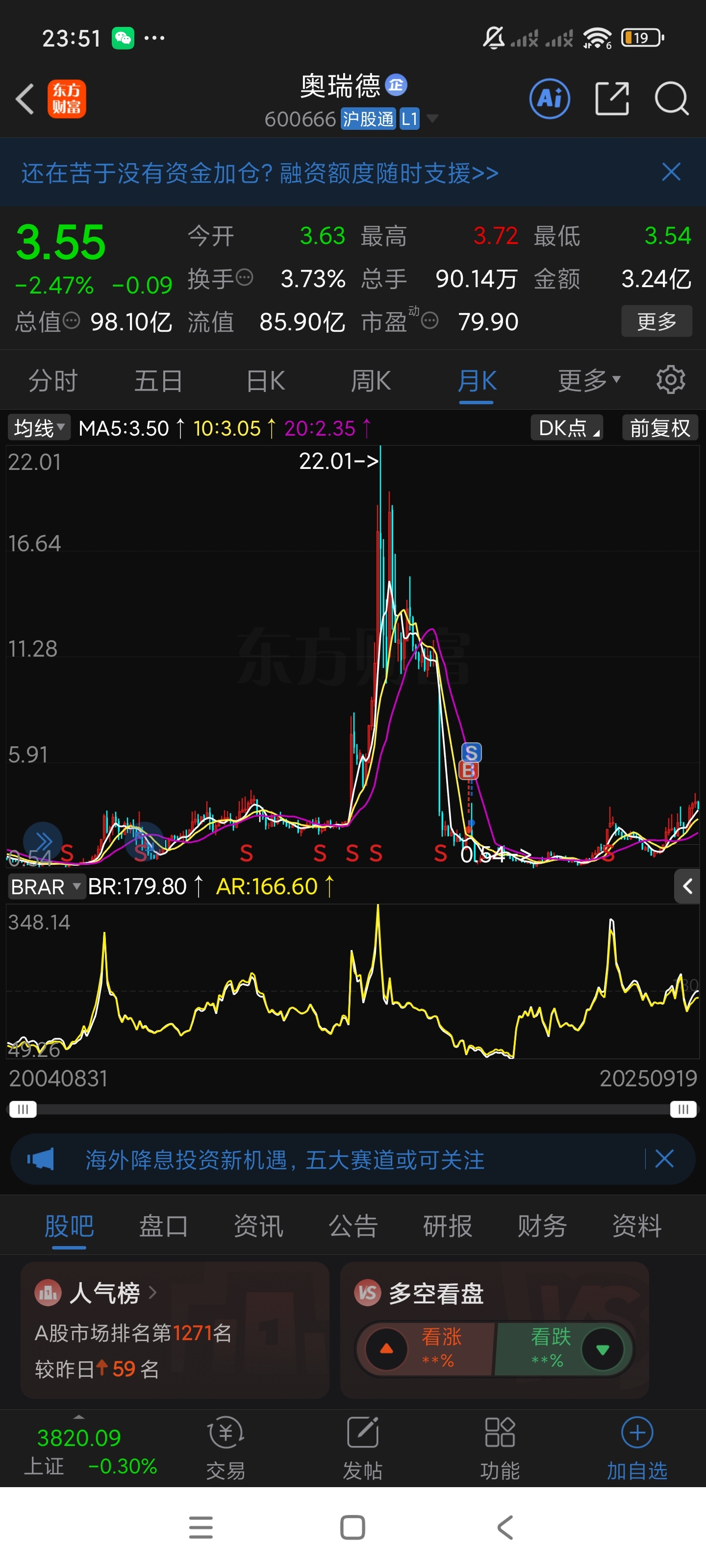Tap Android recent apps menu button

click(201, 1527)
